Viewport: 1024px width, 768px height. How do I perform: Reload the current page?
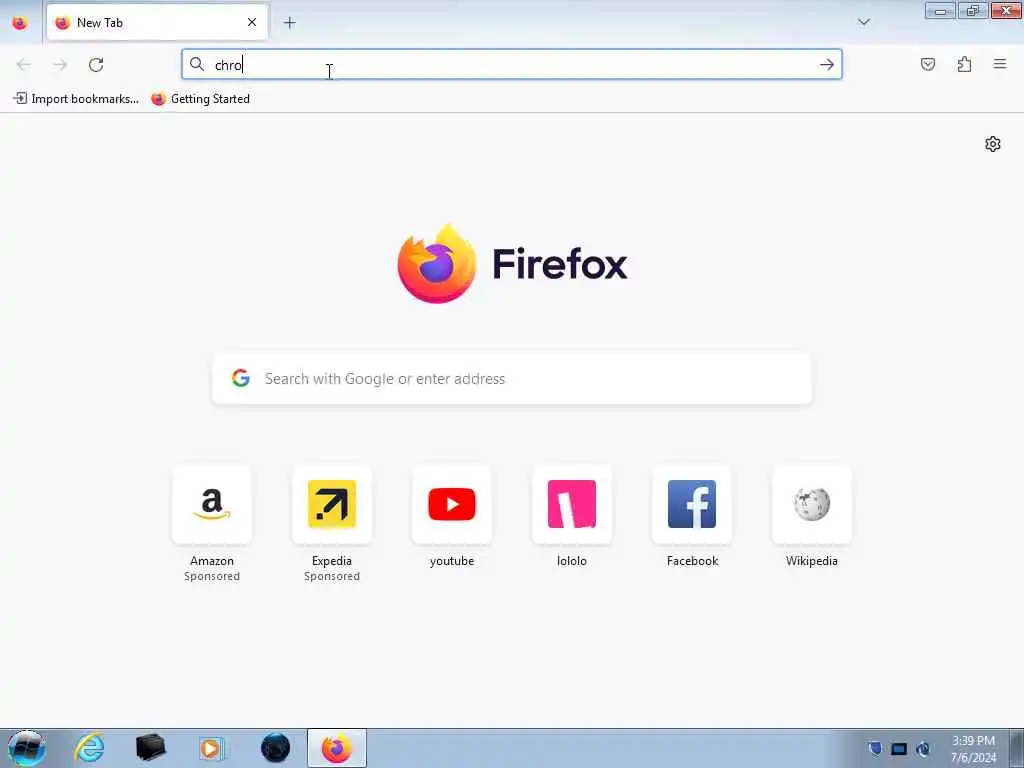pos(96,65)
